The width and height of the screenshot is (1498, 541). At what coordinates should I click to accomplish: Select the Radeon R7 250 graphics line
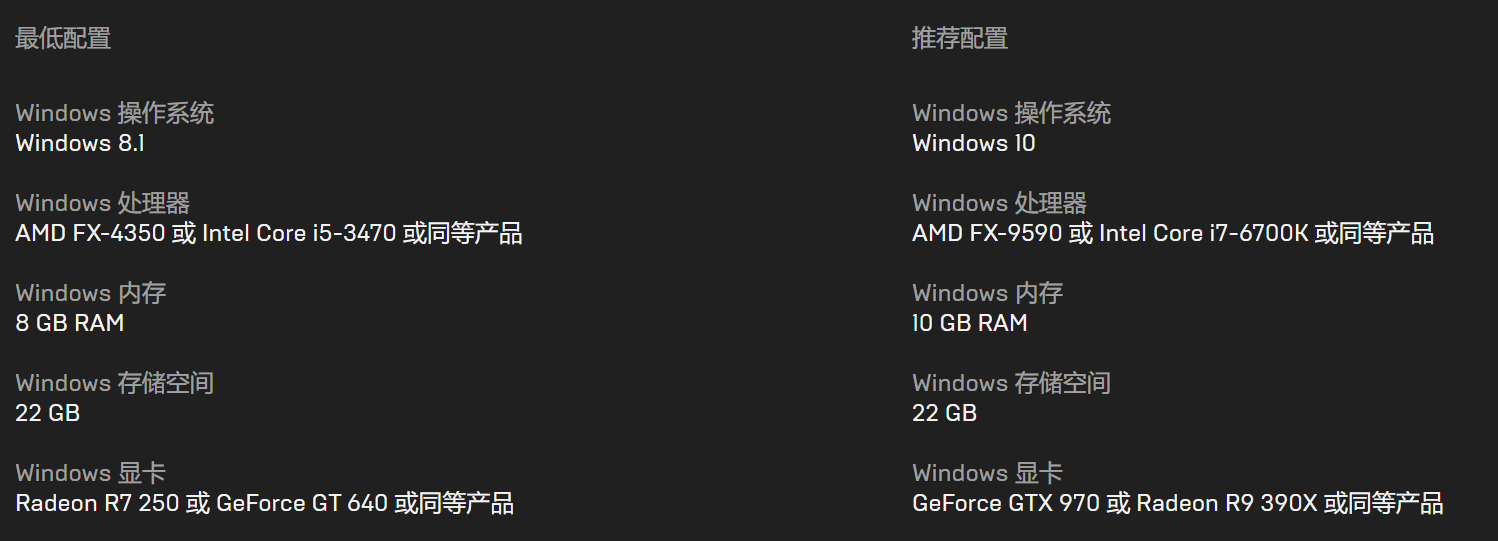point(265,503)
